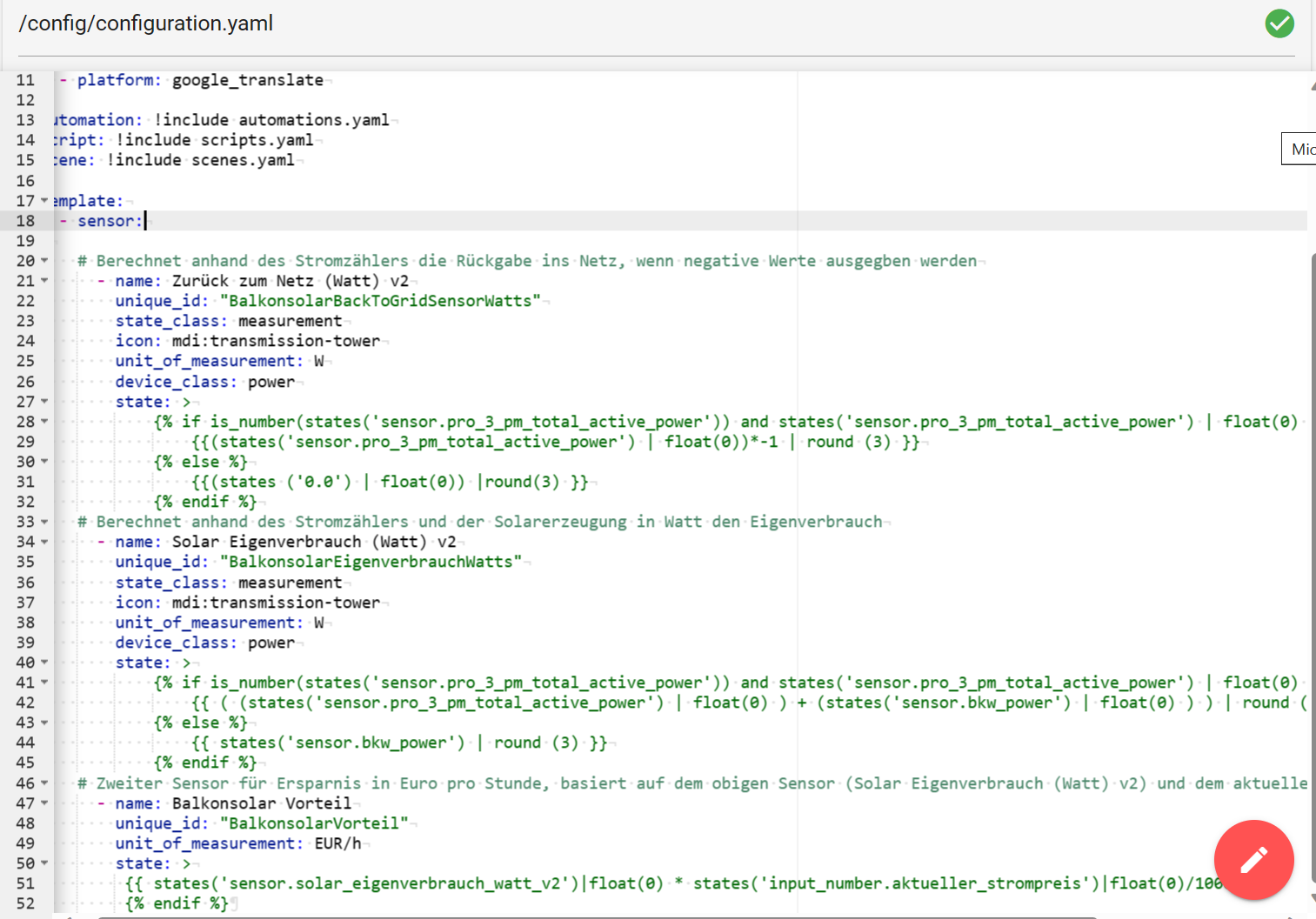Collapse the fold arrow on line 30
The image size is (1316, 919).
click(x=44, y=462)
